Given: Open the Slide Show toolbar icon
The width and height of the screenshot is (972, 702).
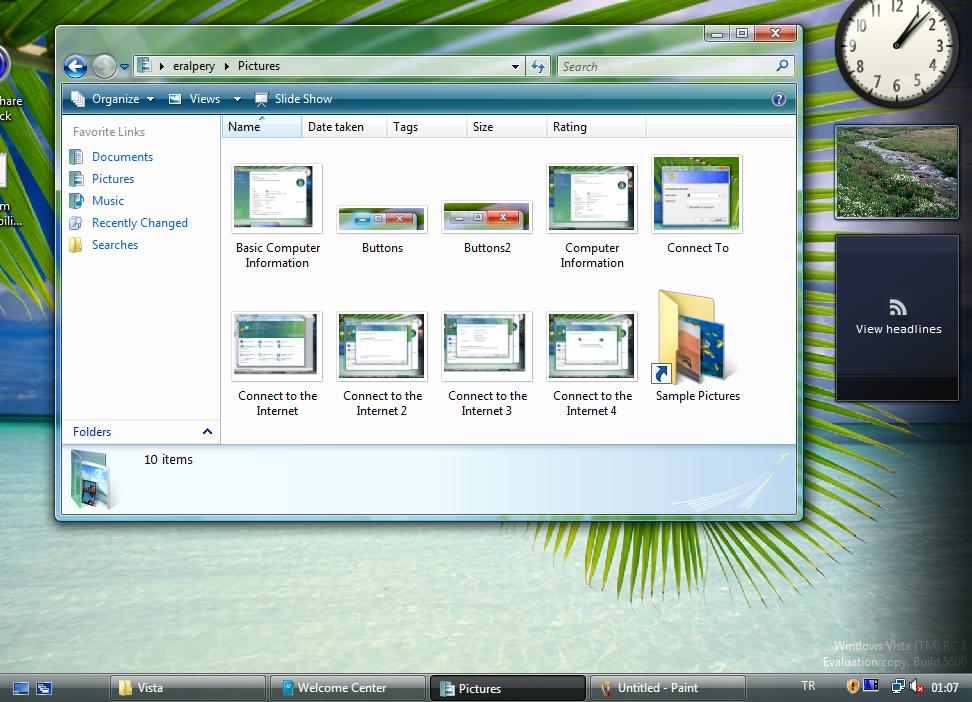Looking at the screenshot, I should 293,98.
